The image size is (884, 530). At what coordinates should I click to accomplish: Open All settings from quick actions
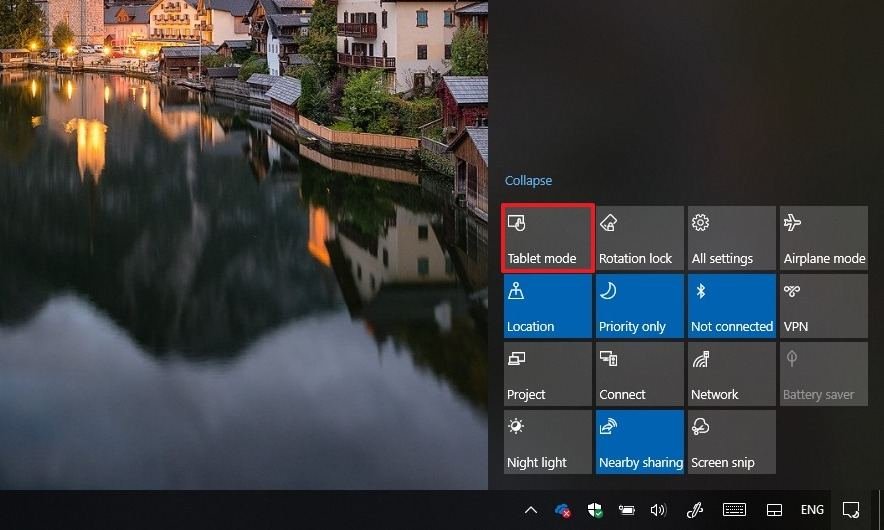click(731, 238)
